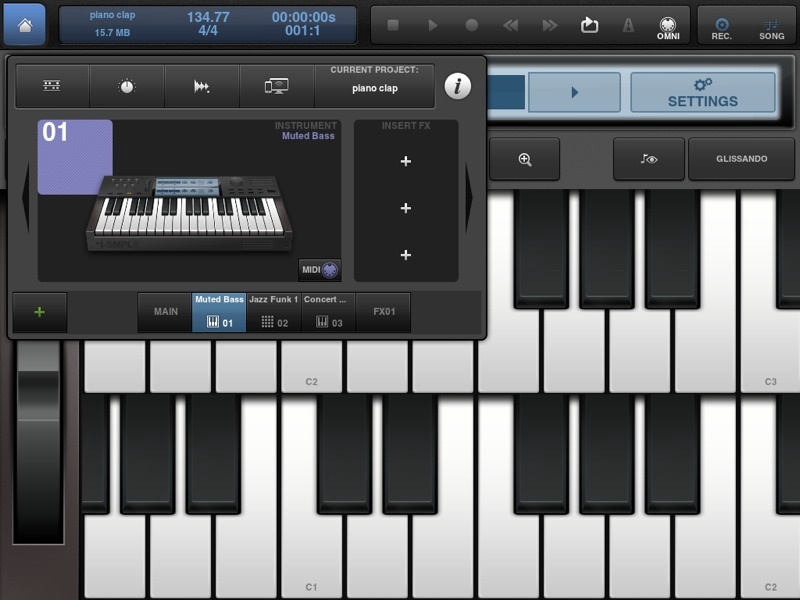This screenshot has width=800, height=600.
Task: Open the devices sharing icon
Action: 277,86
